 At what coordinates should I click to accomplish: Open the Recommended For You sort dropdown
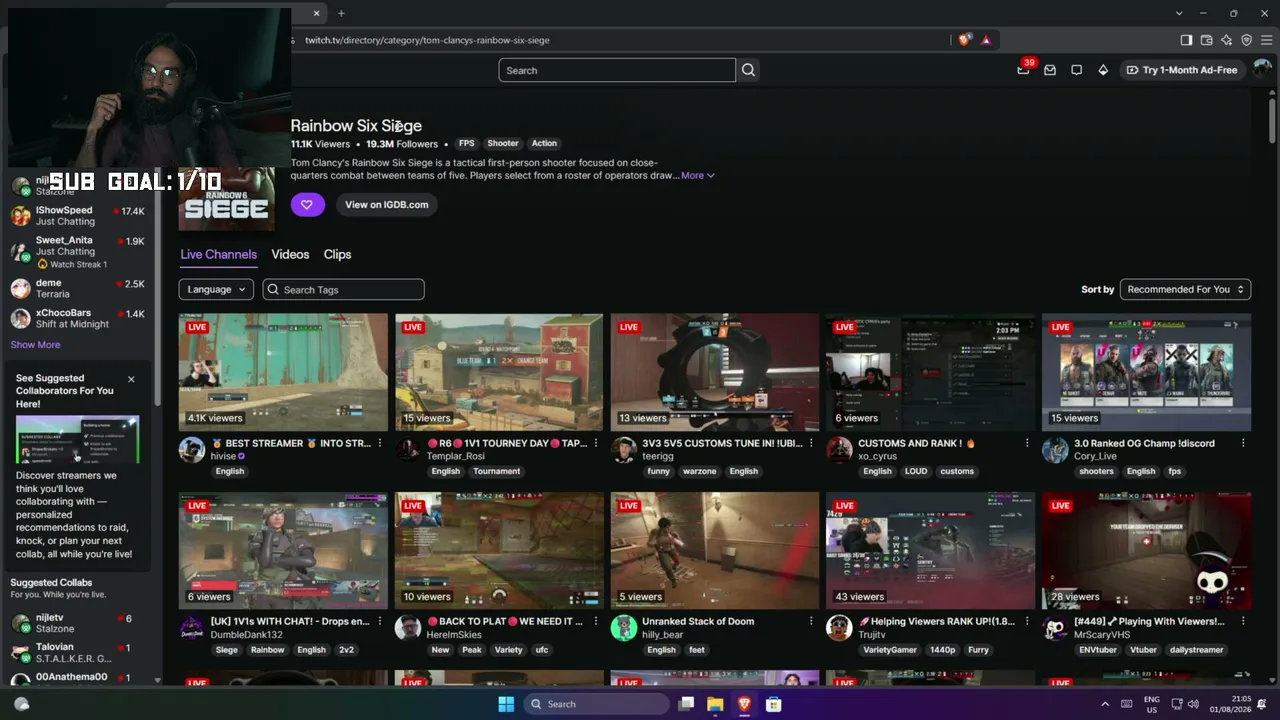(1185, 290)
